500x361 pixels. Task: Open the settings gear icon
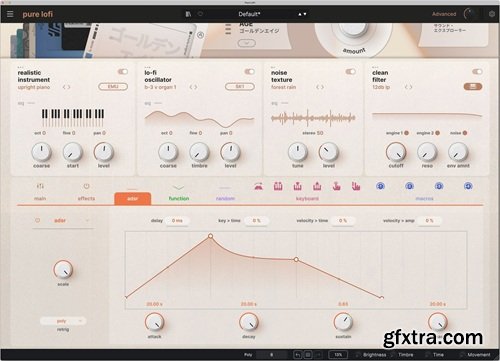(x=492, y=14)
